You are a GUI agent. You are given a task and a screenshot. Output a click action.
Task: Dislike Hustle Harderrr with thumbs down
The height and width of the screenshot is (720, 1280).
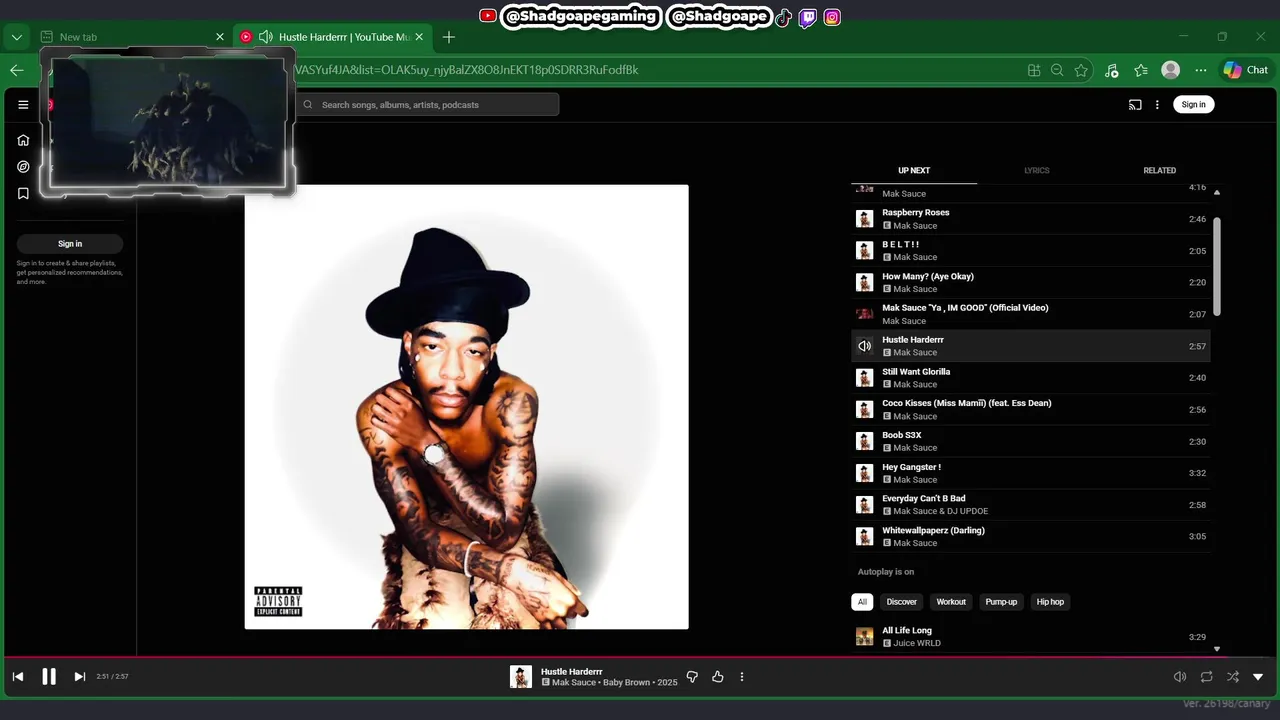coord(692,677)
